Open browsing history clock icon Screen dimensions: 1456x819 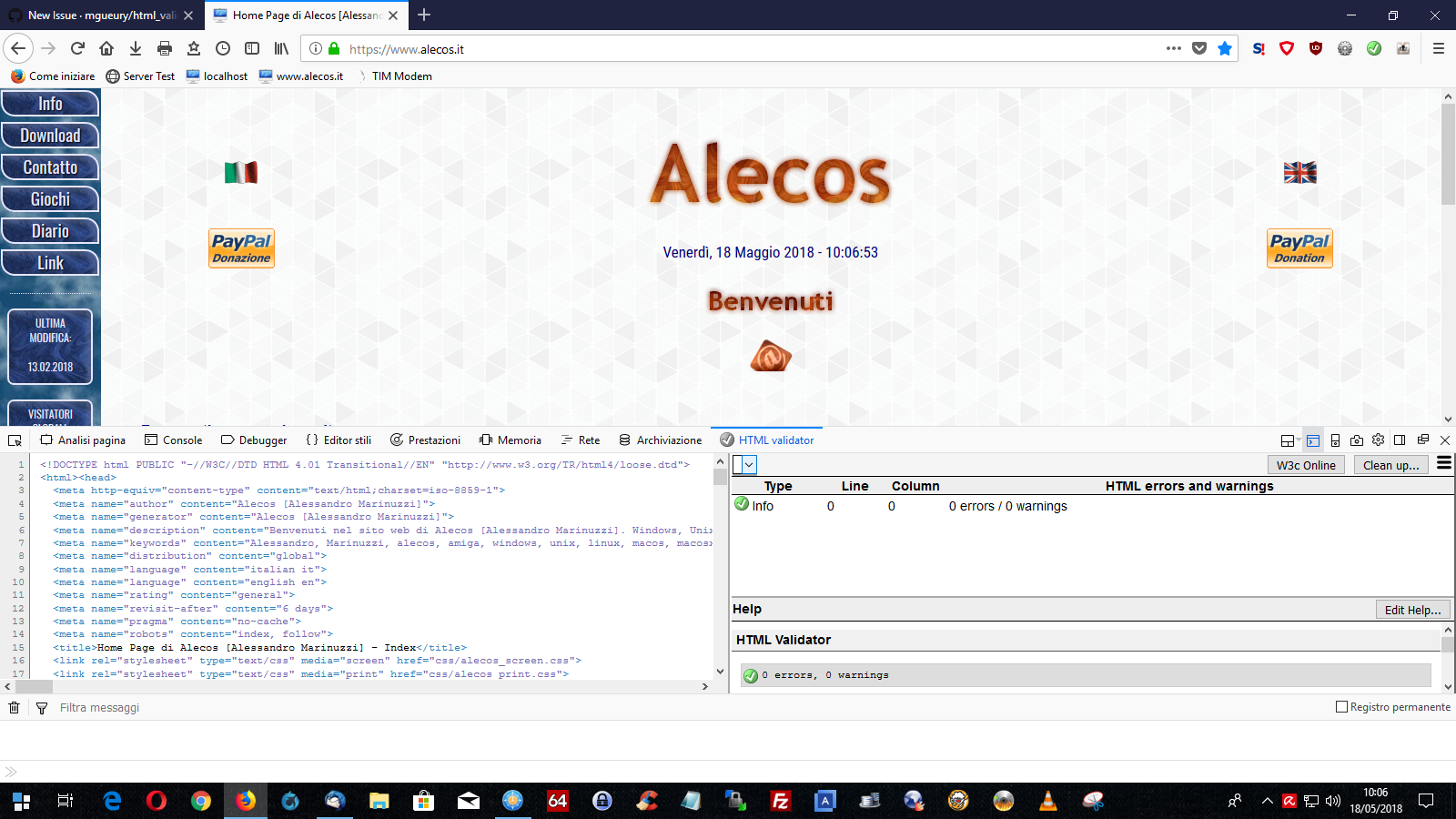coord(223,48)
